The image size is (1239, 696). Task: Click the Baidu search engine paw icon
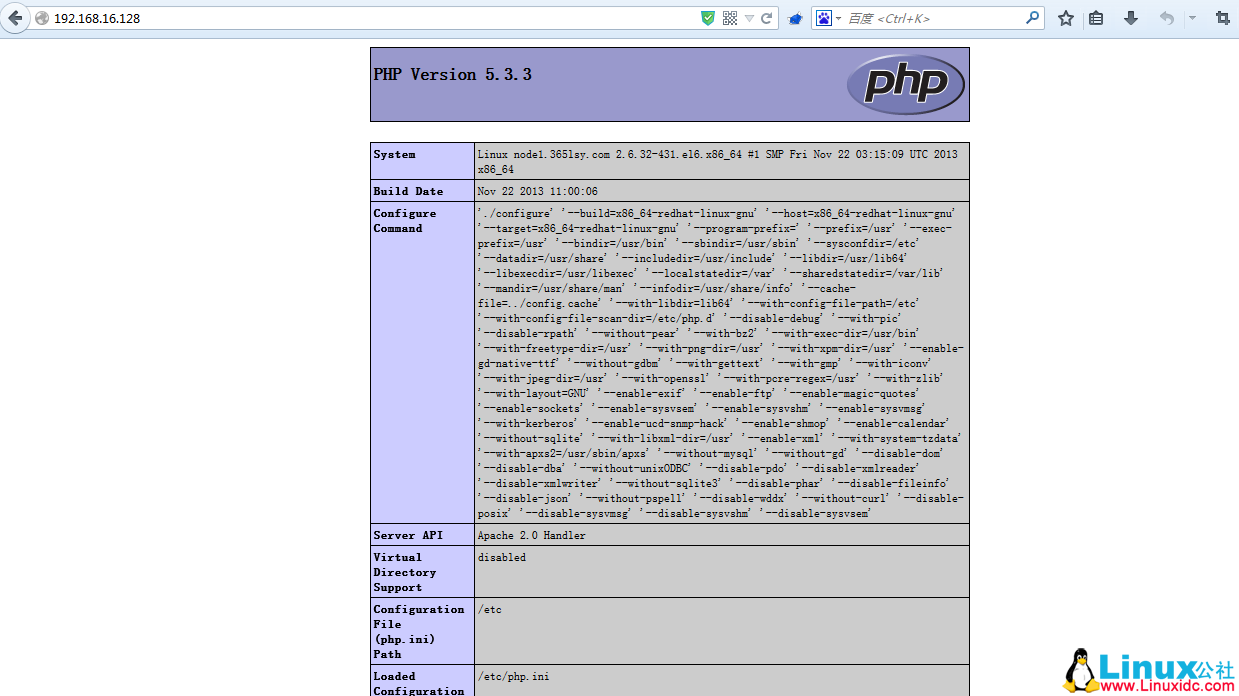click(825, 17)
